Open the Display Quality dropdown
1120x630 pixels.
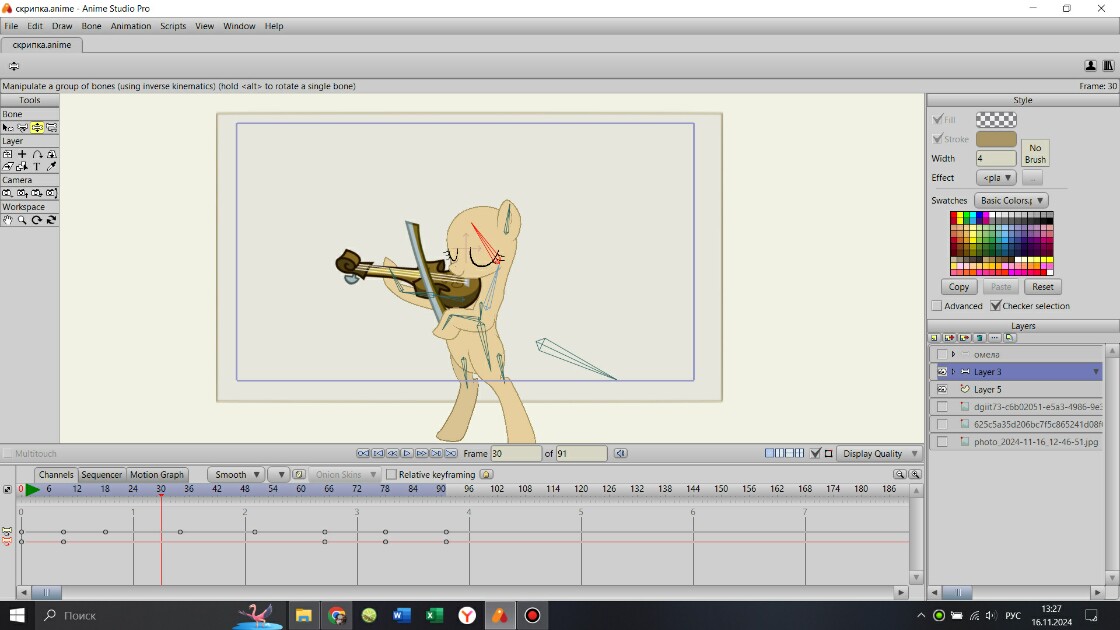tap(879, 454)
